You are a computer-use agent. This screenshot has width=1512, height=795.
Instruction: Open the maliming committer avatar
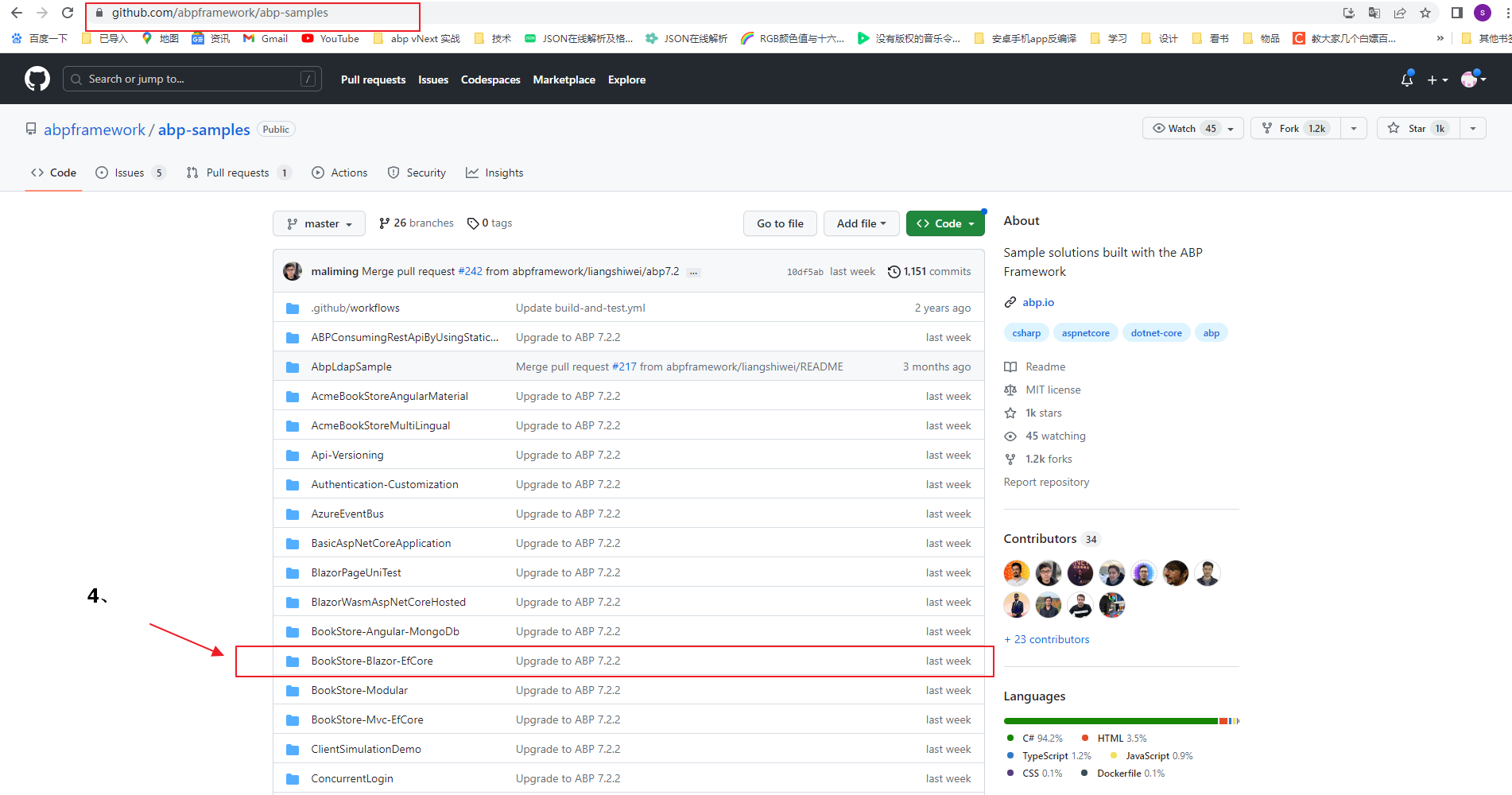pos(293,271)
